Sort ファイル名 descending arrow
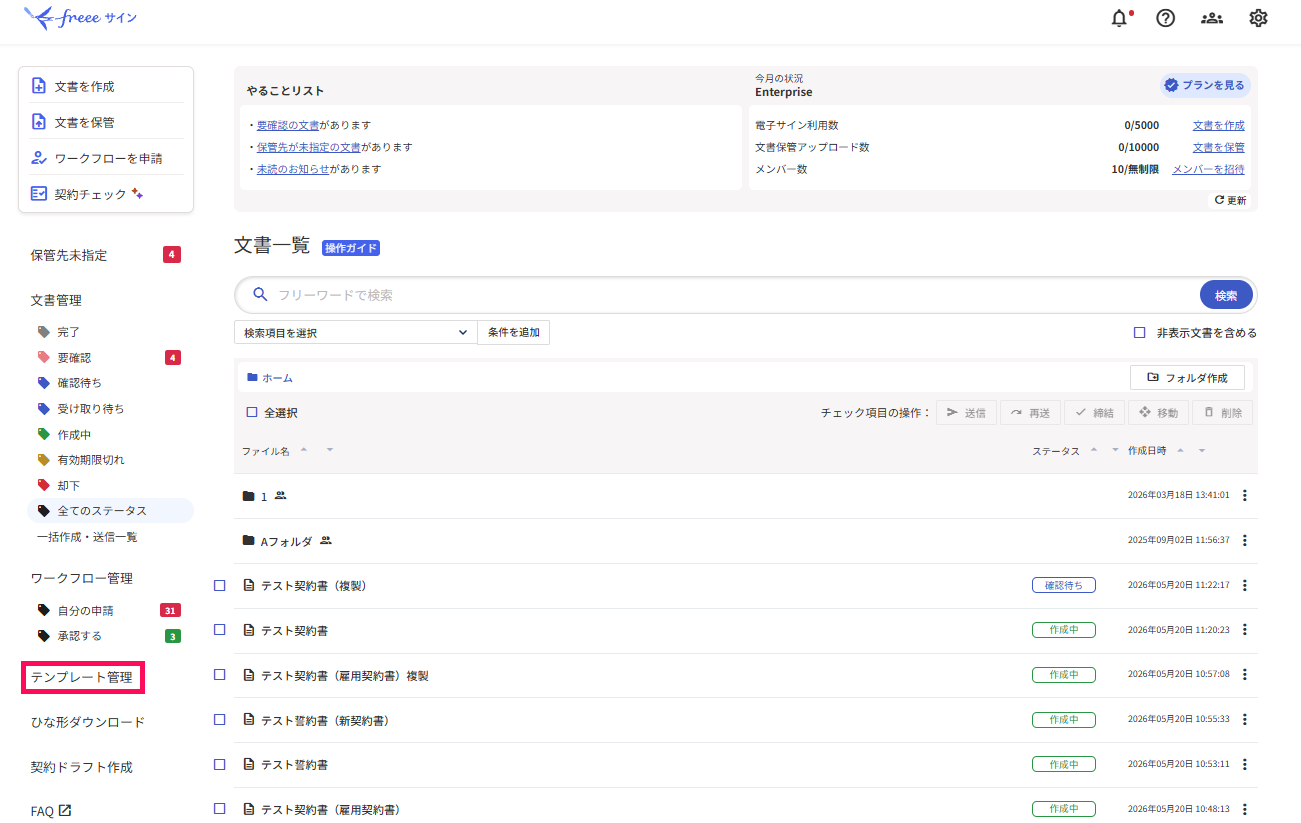This screenshot has height=823, width=1301. (x=329, y=450)
